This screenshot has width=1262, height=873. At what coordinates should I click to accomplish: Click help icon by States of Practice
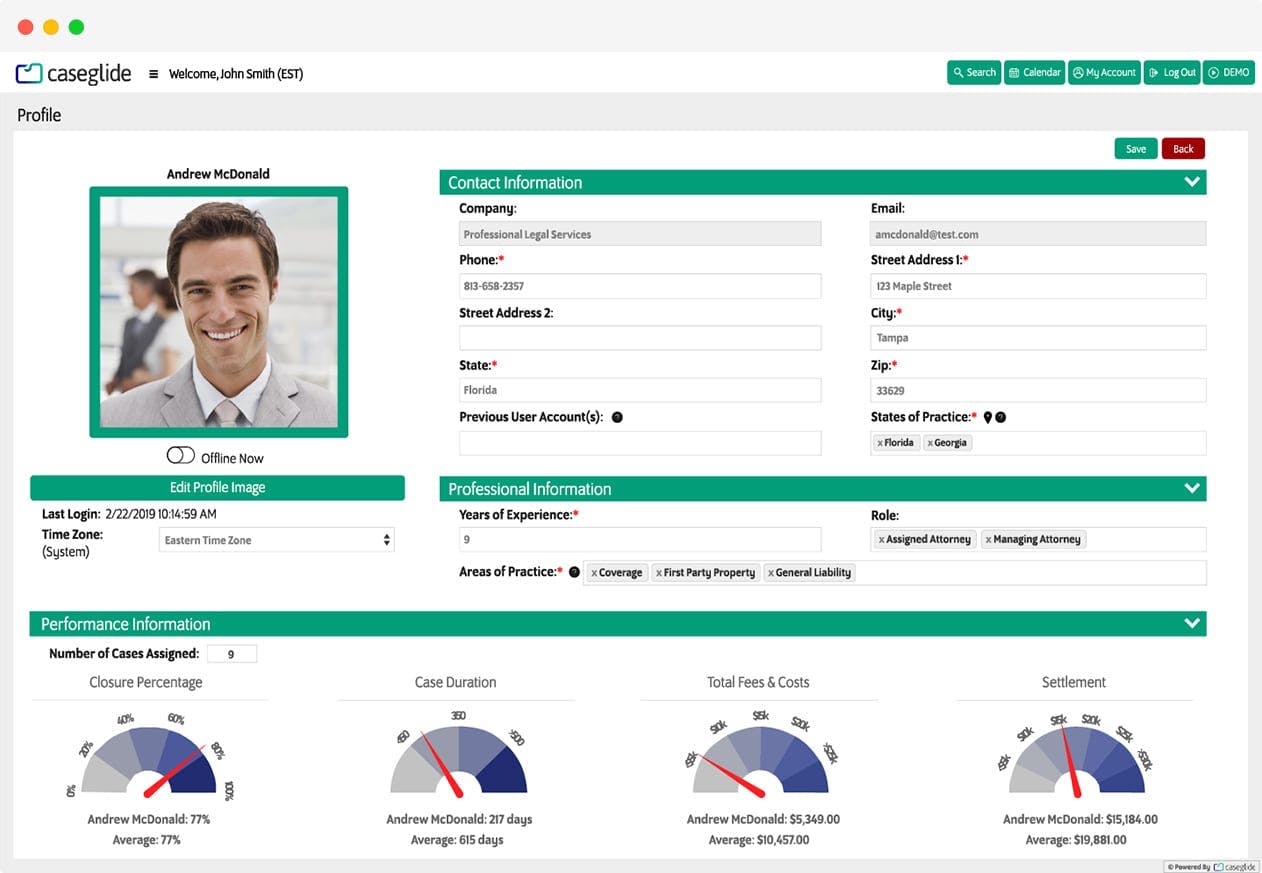1001,417
